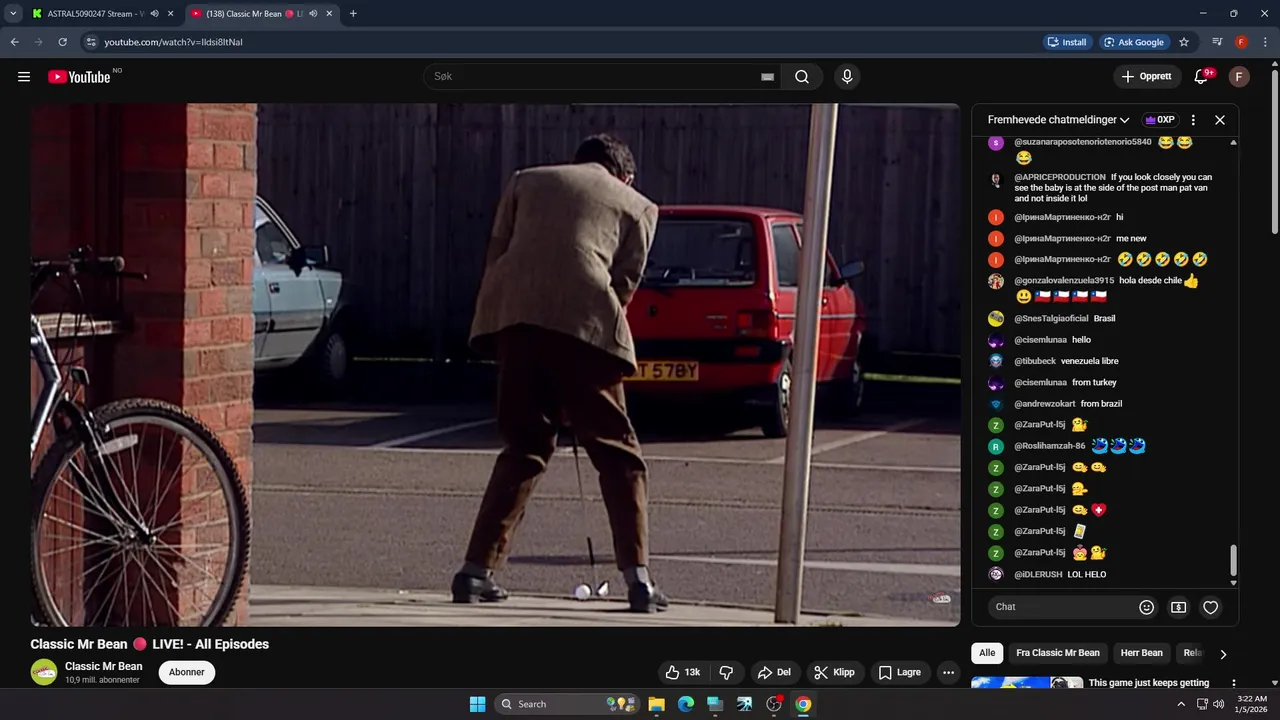
Task: Toggle the system volume tray icon
Action: [1218, 704]
